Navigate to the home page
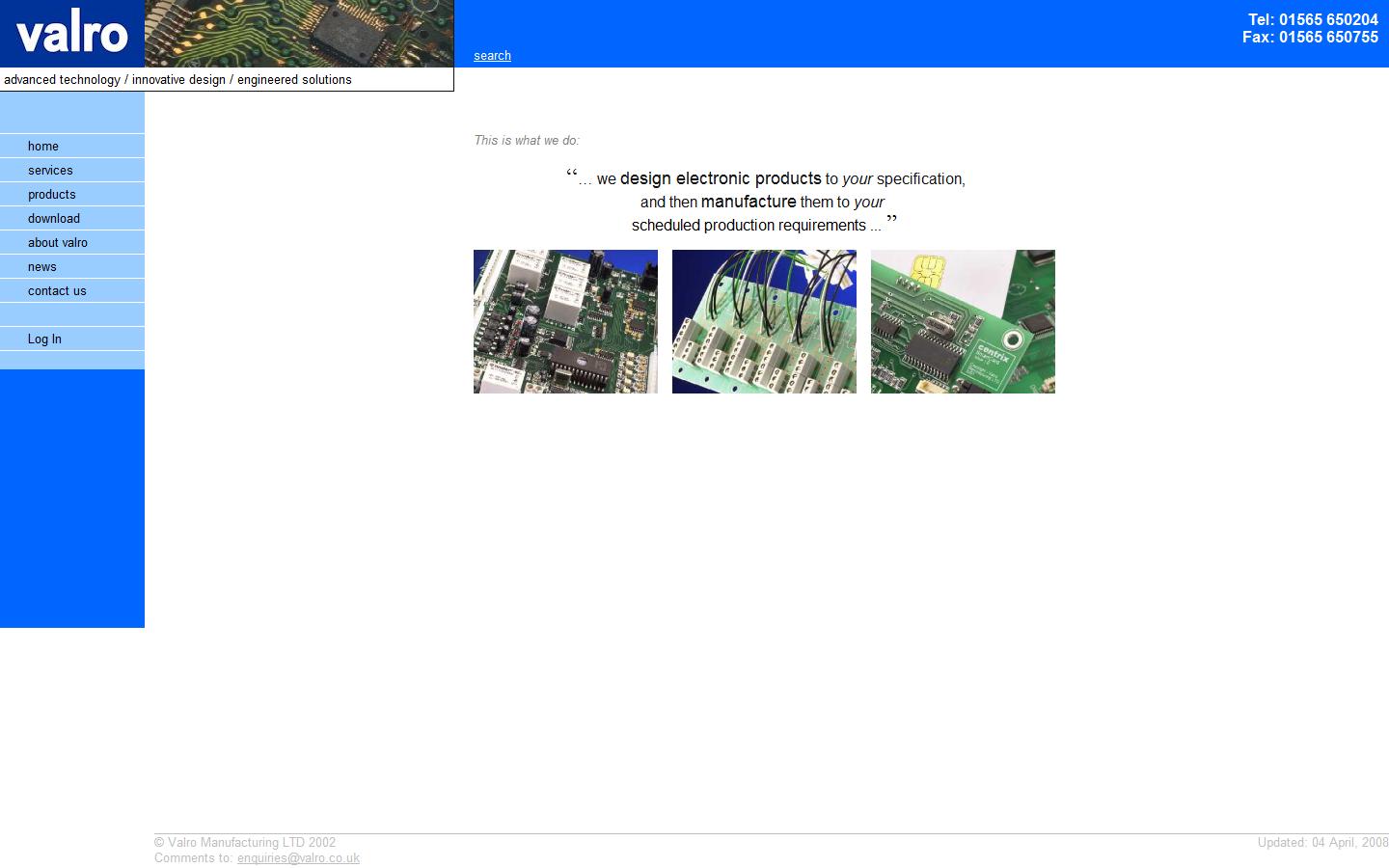 pyautogui.click(x=43, y=146)
